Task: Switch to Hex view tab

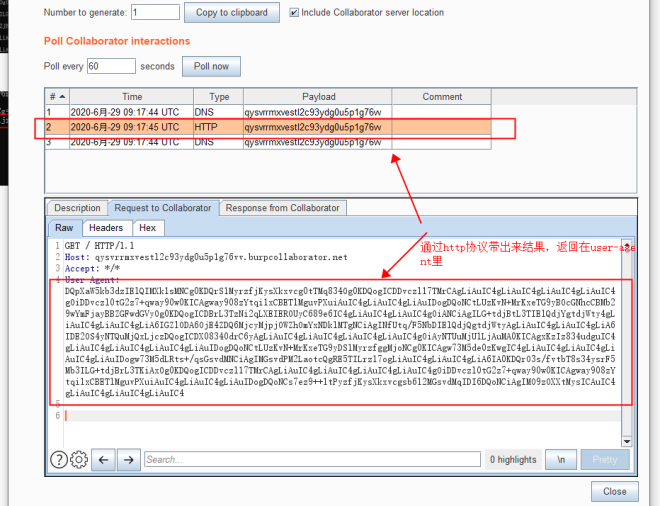Action: pos(147,228)
